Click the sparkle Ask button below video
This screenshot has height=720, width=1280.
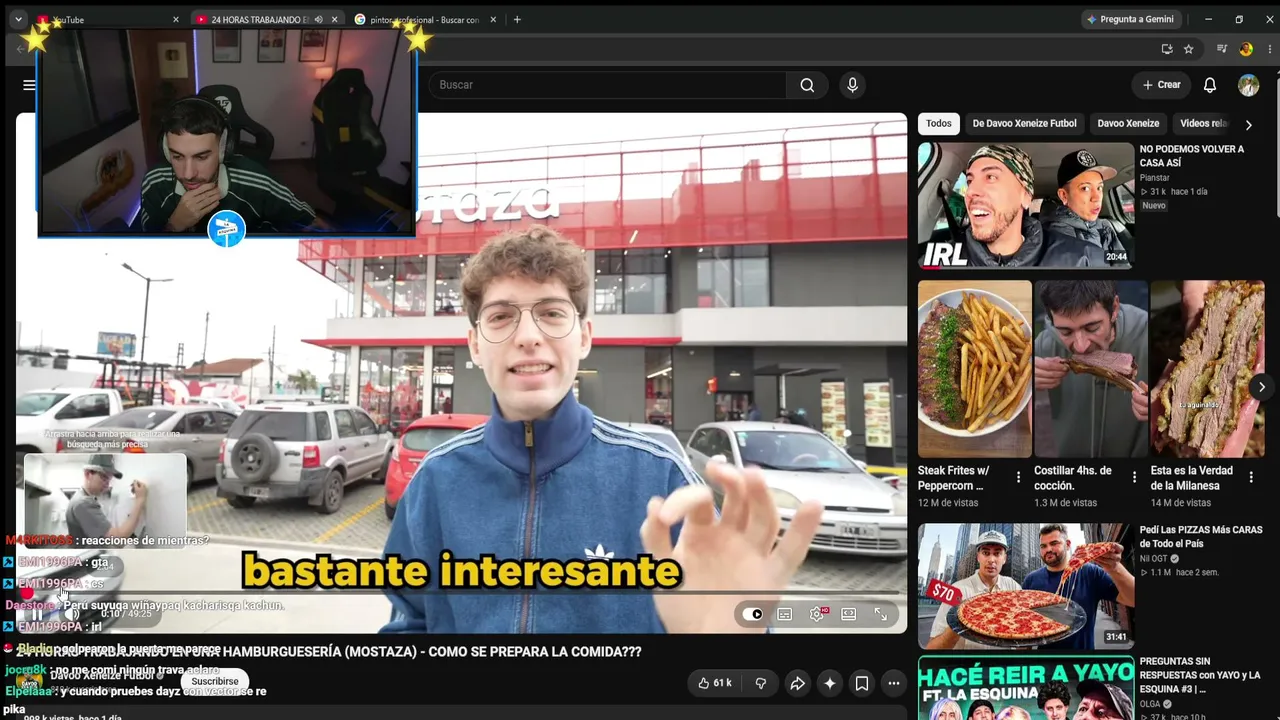point(829,683)
